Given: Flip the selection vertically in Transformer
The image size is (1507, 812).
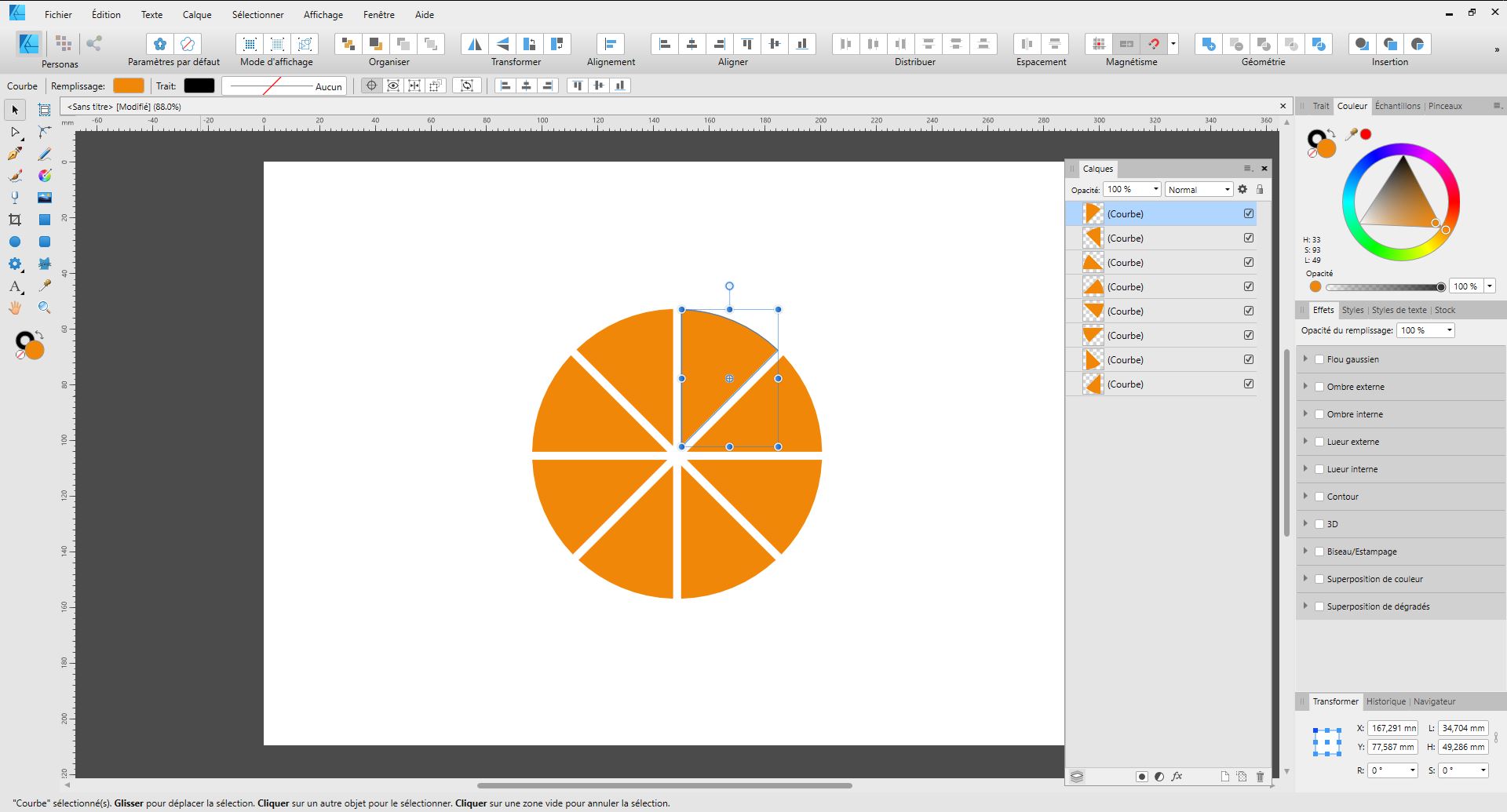Looking at the screenshot, I should pyautogui.click(x=502, y=44).
